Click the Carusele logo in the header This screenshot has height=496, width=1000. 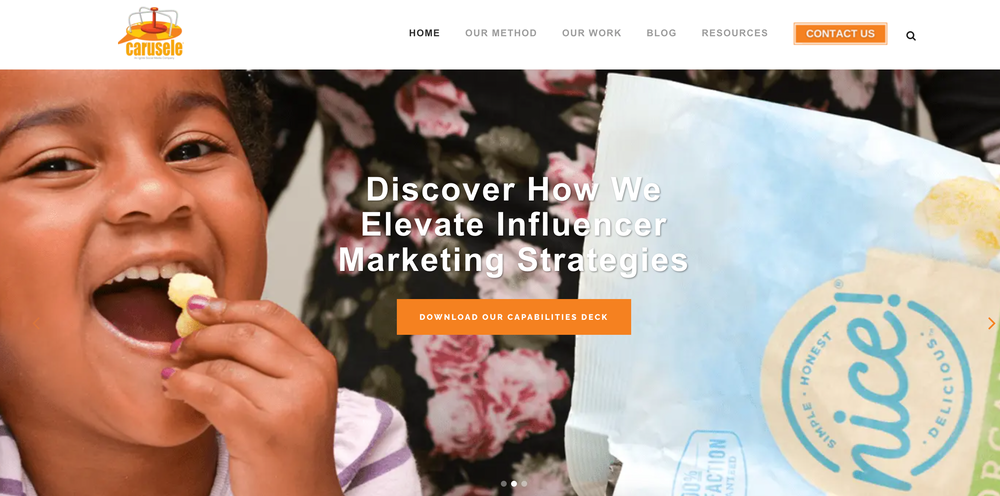[151, 33]
